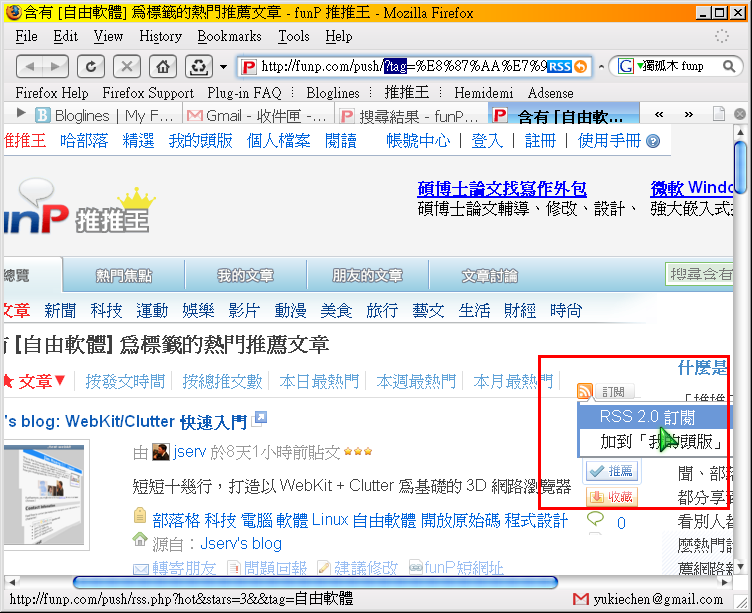752x613 pixels.
Task: Open the WebKit/Clutter article thumbnail
Action: 47,495
